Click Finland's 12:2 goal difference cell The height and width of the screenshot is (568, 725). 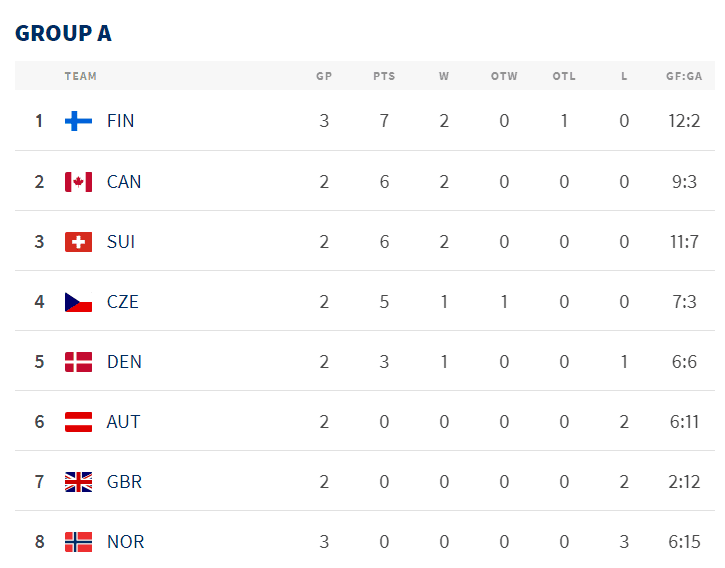point(684,121)
